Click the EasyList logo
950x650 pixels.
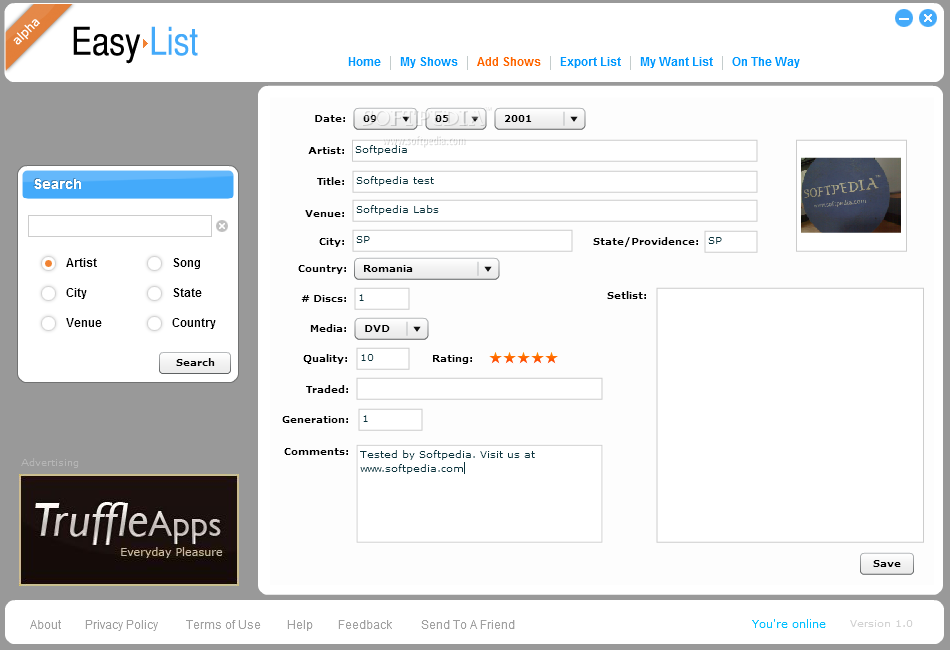tap(135, 42)
